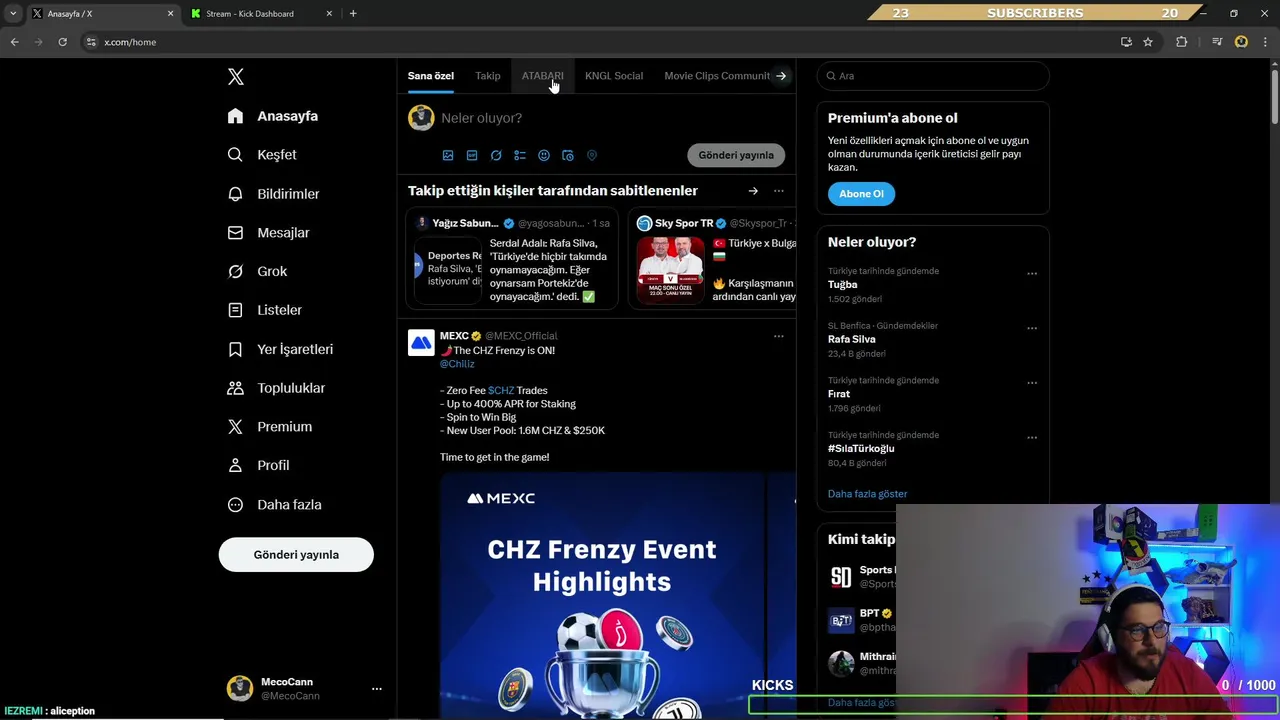This screenshot has height=720, width=1280.
Task: Click the $CHZ cashtag link
Action: click(x=501, y=391)
